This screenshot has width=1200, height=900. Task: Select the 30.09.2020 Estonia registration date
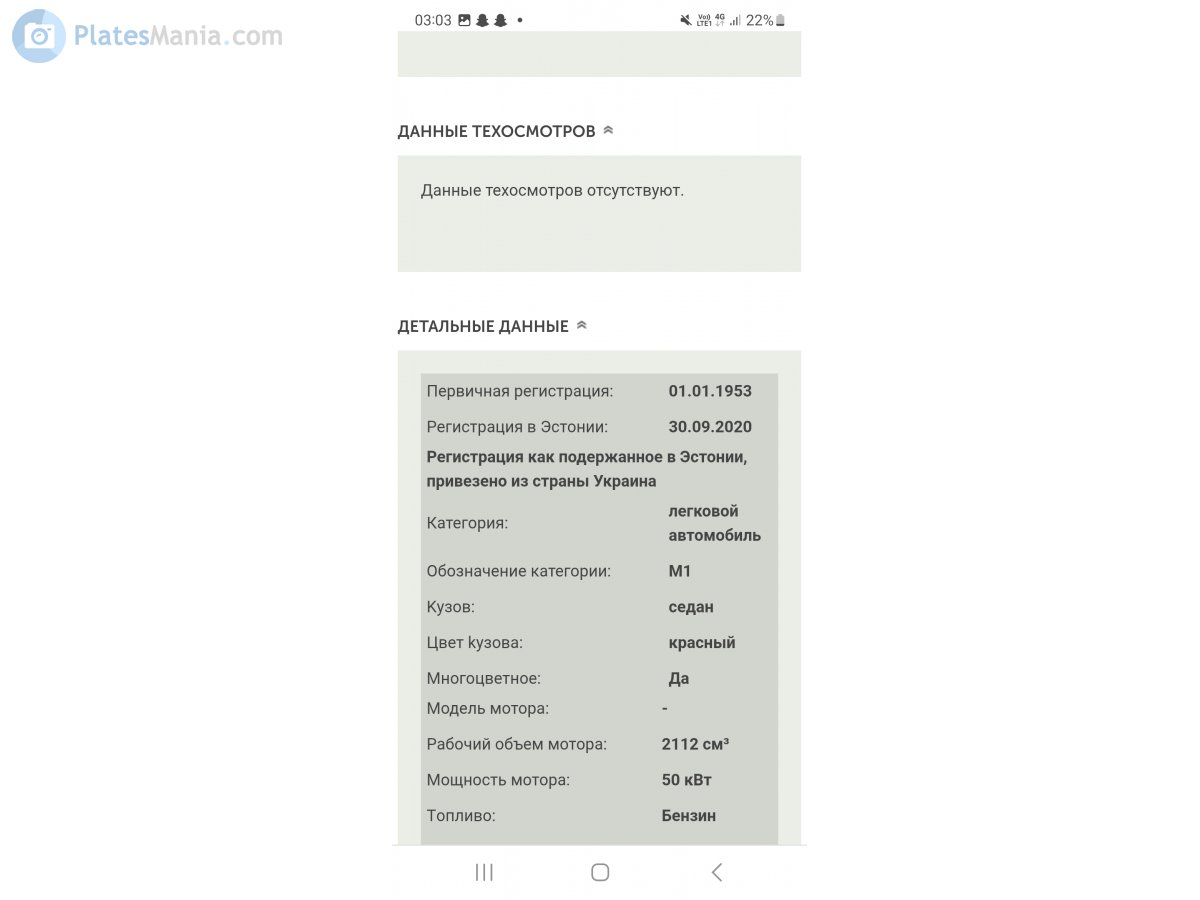[x=710, y=427]
